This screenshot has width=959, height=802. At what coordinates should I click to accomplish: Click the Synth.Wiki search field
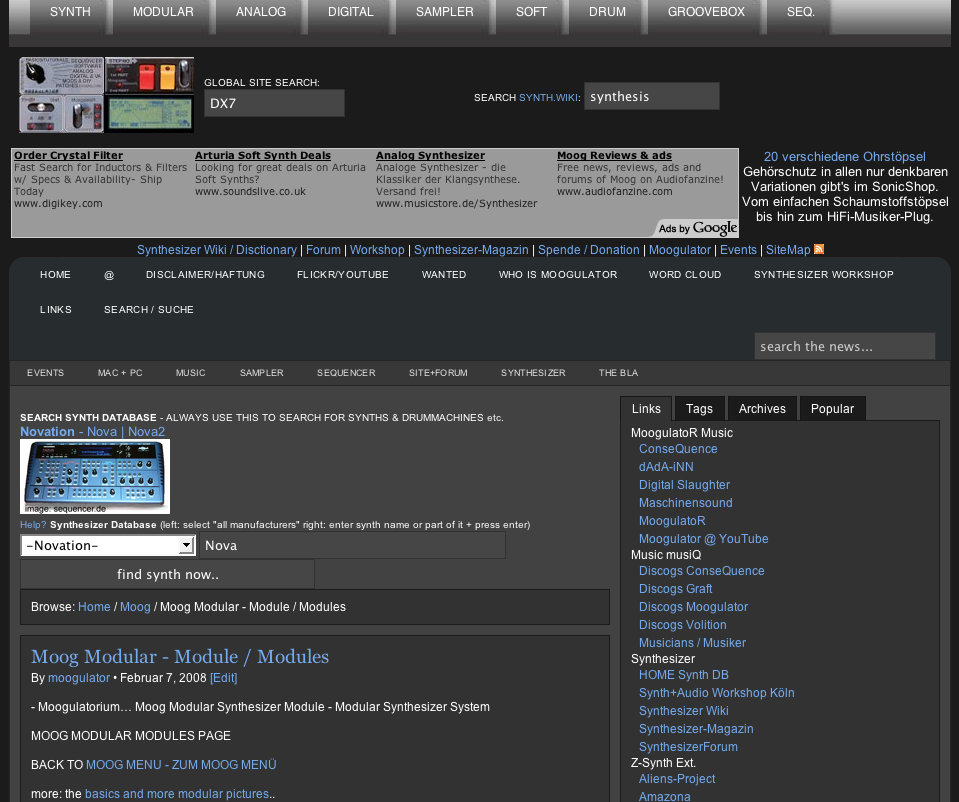coord(651,96)
